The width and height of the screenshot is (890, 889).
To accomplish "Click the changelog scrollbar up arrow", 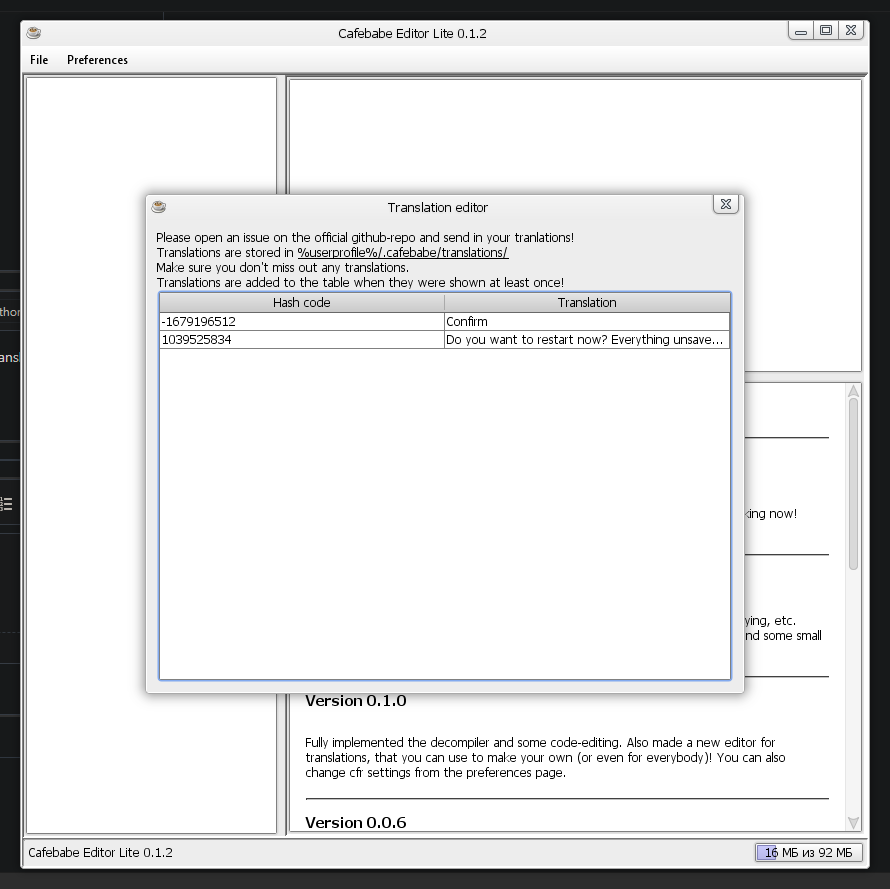I will pos(853,391).
